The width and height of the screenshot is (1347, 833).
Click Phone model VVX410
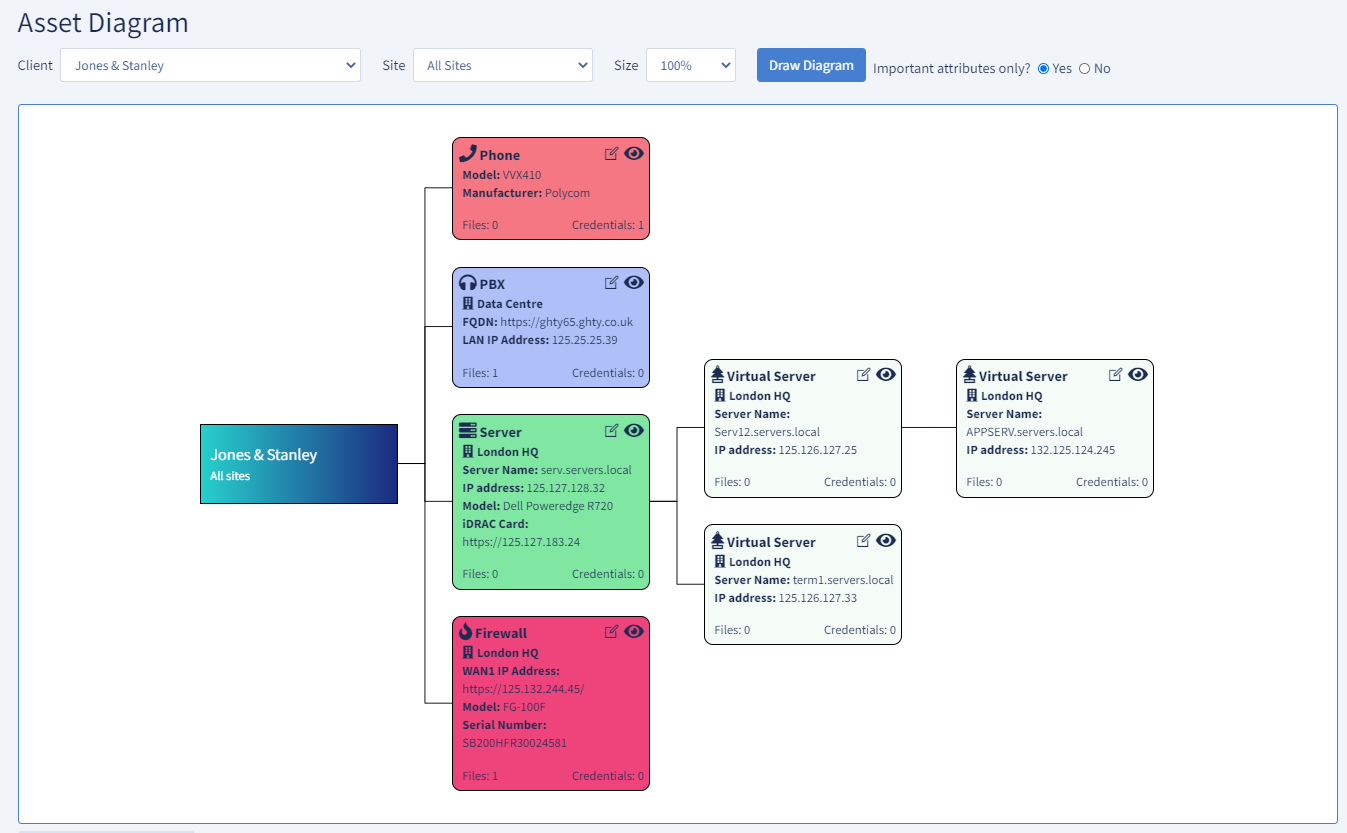tap(522, 175)
